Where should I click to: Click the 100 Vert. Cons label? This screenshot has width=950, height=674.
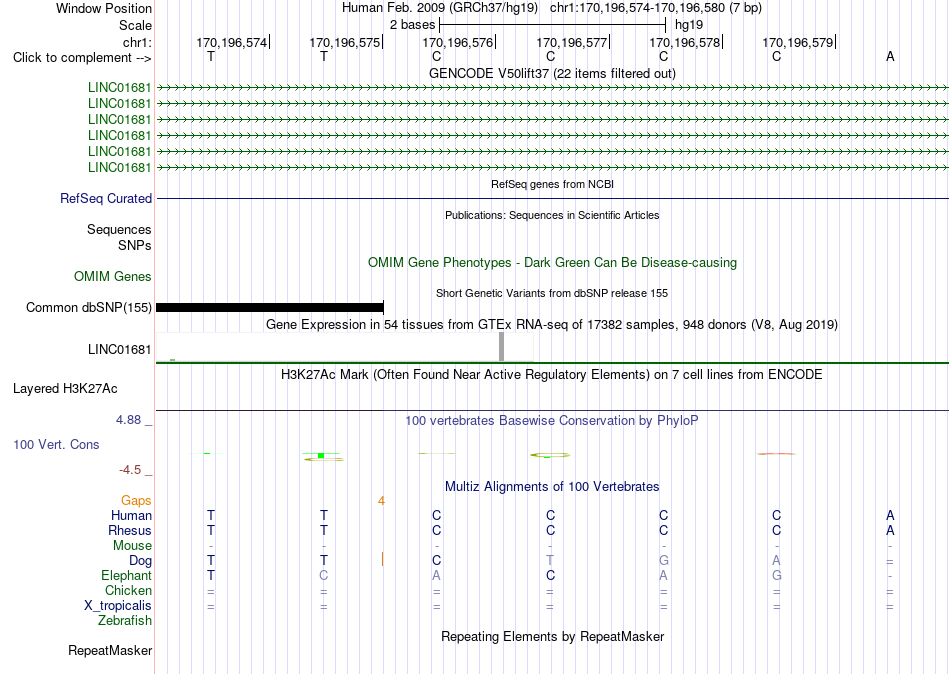click(56, 444)
